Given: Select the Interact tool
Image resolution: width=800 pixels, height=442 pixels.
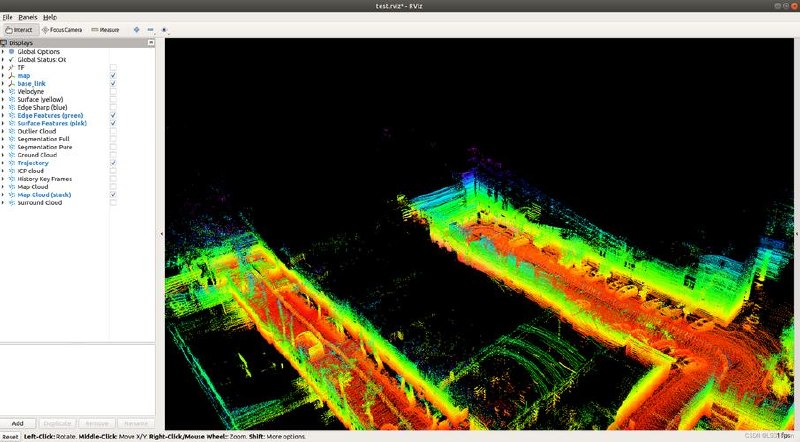Looking at the screenshot, I should [x=19, y=30].
